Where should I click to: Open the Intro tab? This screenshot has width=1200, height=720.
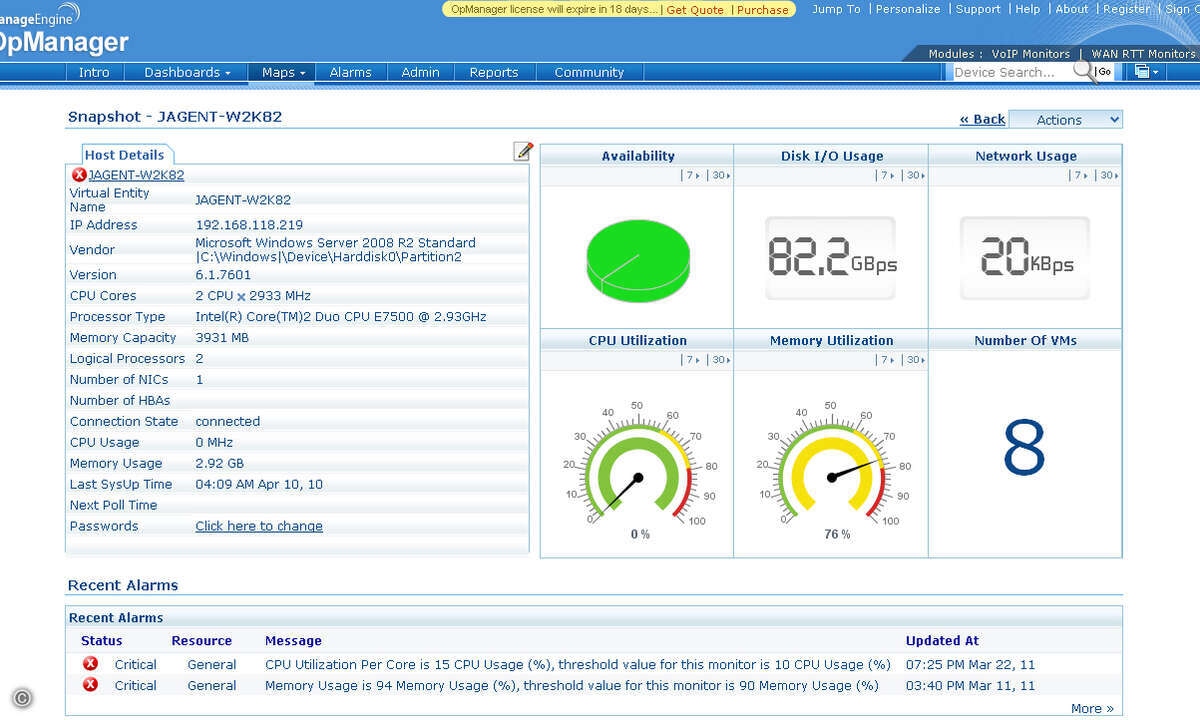pyautogui.click(x=94, y=72)
